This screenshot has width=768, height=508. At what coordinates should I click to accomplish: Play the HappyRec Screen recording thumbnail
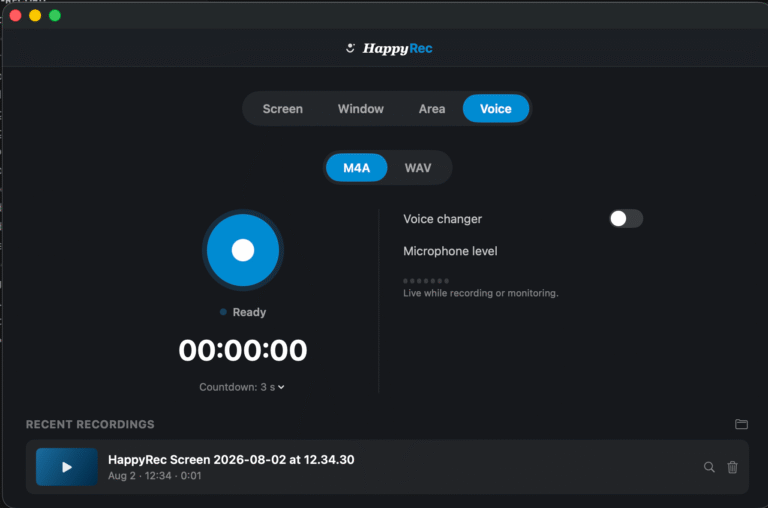pyautogui.click(x=67, y=467)
